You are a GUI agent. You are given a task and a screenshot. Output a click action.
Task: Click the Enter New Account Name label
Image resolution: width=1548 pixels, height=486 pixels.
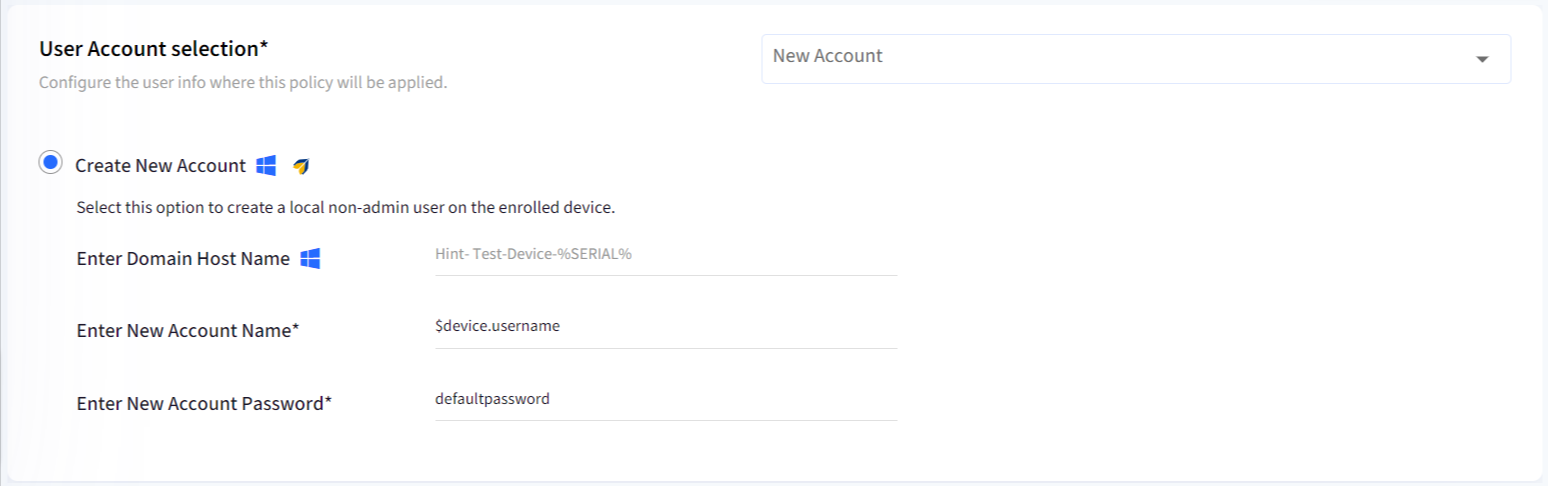[x=188, y=331]
